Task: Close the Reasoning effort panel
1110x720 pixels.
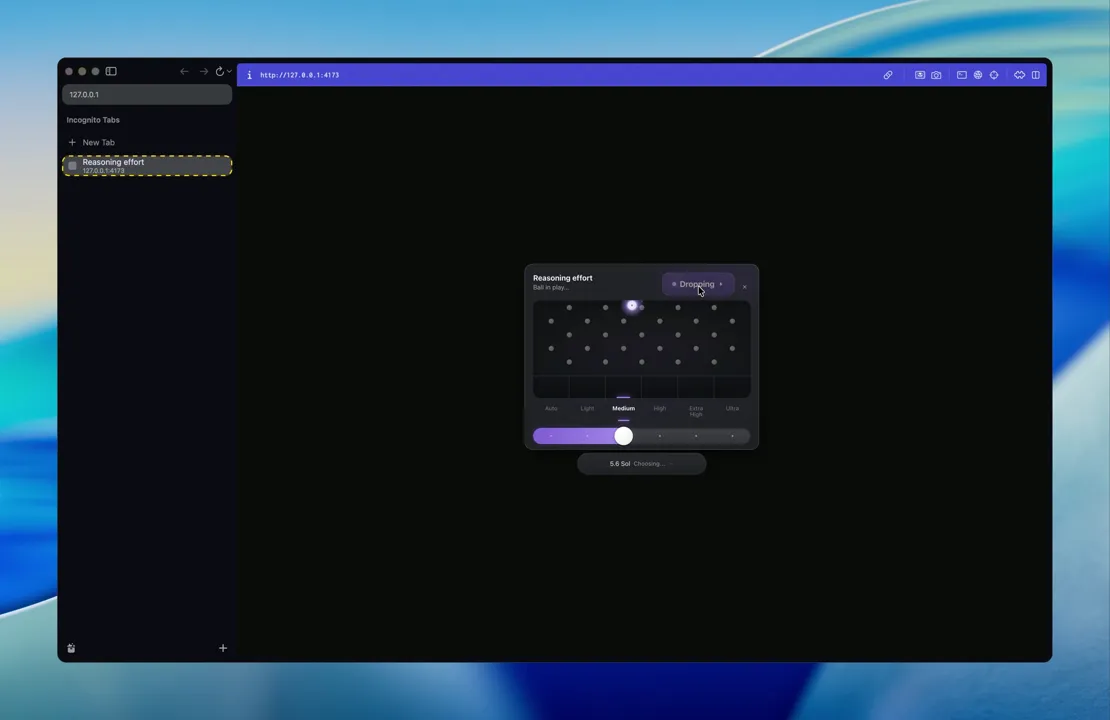Action: [745, 287]
